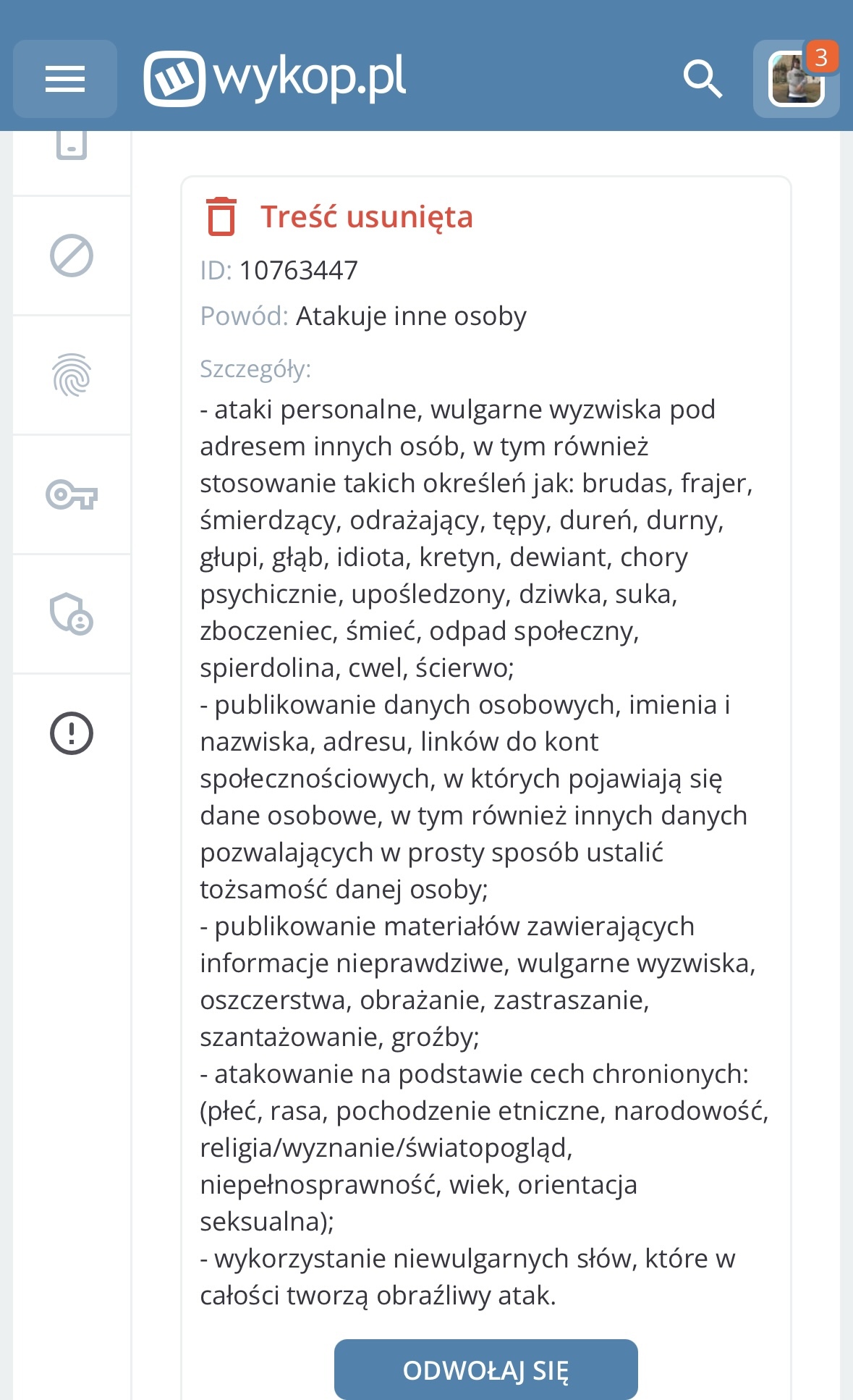Click the red trash can icon
The image size is (853, 1400).
point(221,216)
